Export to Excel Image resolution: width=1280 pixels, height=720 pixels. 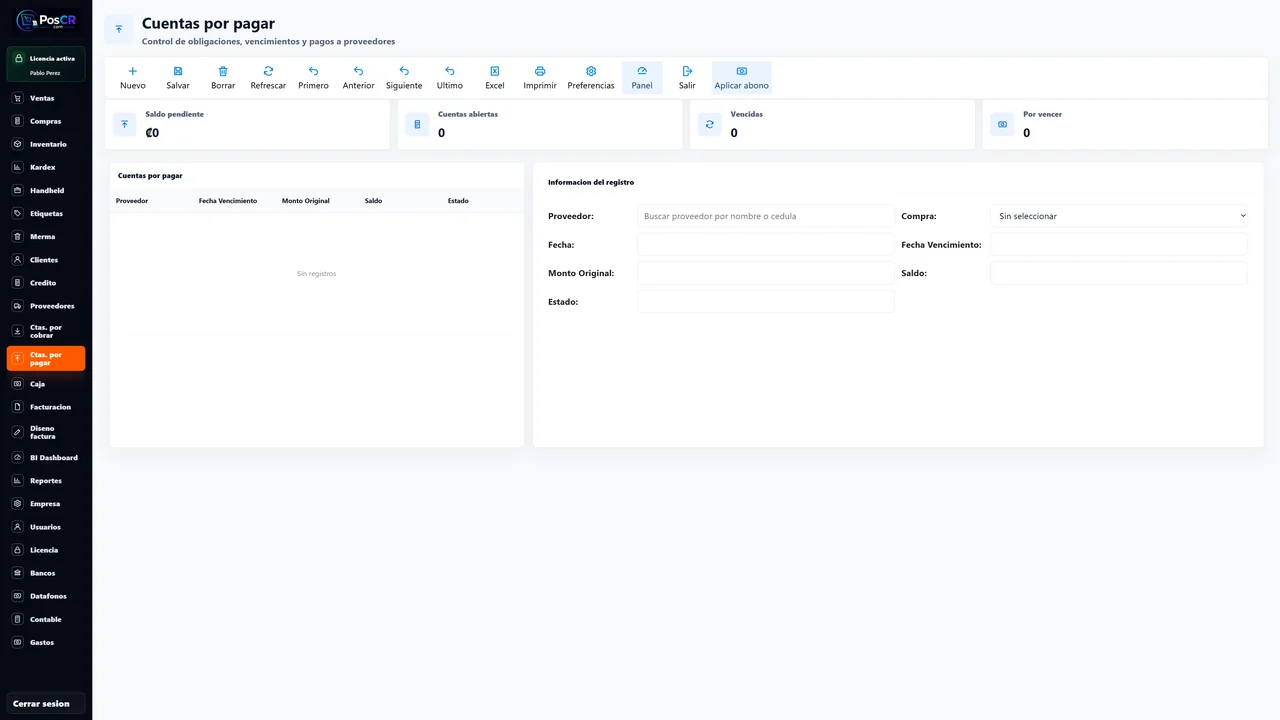[495, 78]
